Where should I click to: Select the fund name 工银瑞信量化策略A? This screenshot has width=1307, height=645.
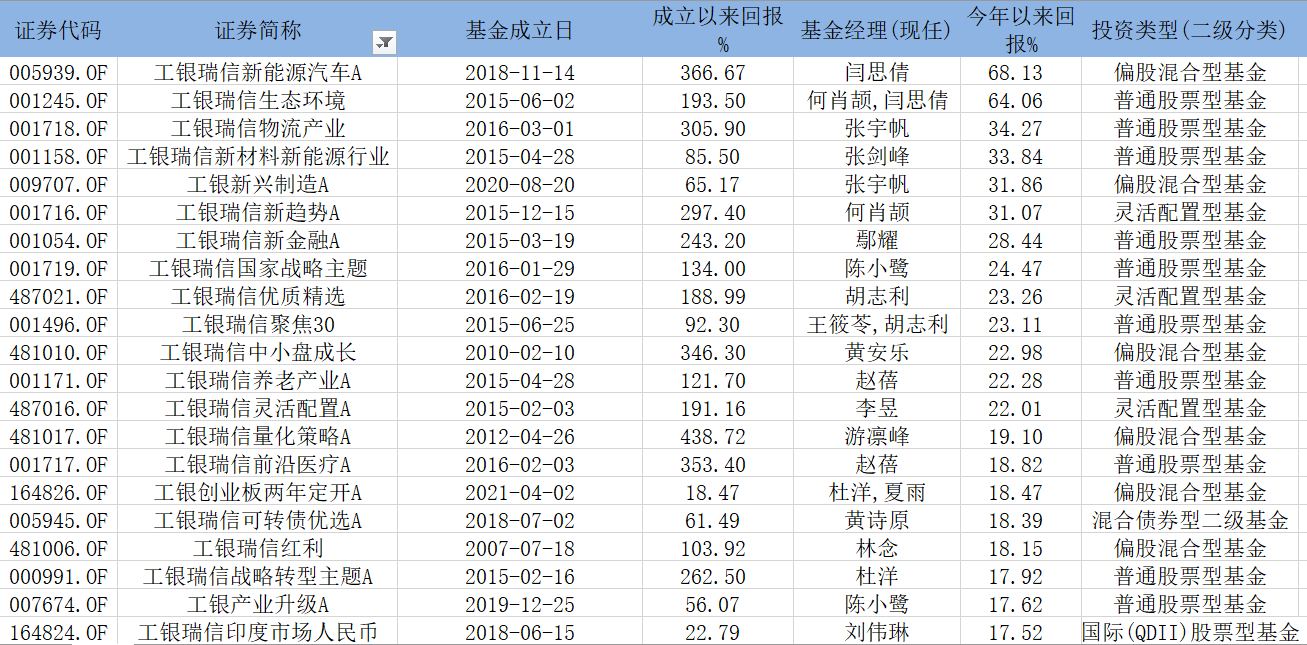258,437
